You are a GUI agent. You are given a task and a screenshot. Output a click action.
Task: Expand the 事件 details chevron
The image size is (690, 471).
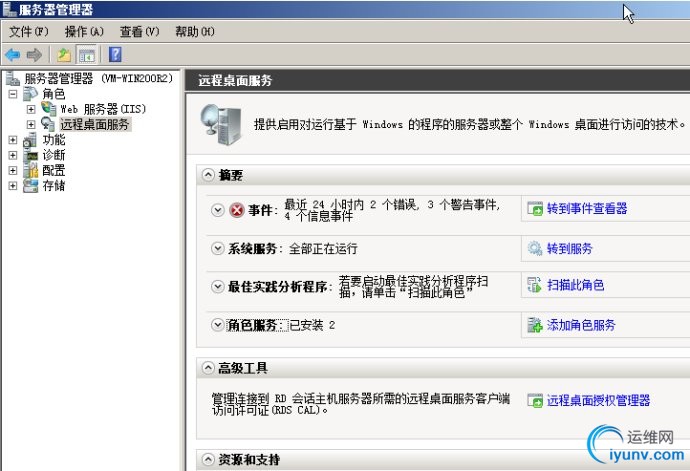[218, 210]
